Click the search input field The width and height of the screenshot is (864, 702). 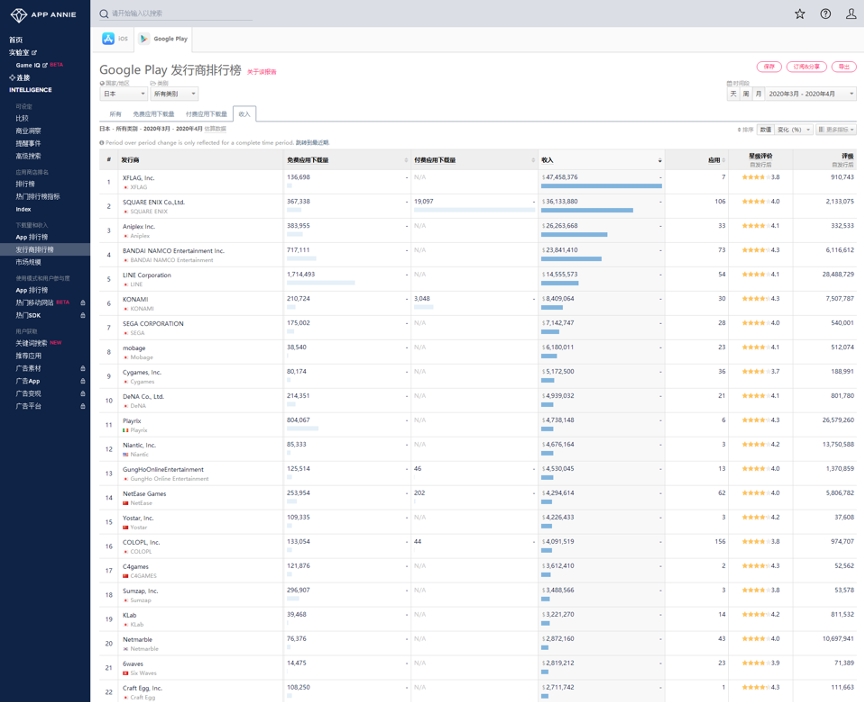coord(180,14)
